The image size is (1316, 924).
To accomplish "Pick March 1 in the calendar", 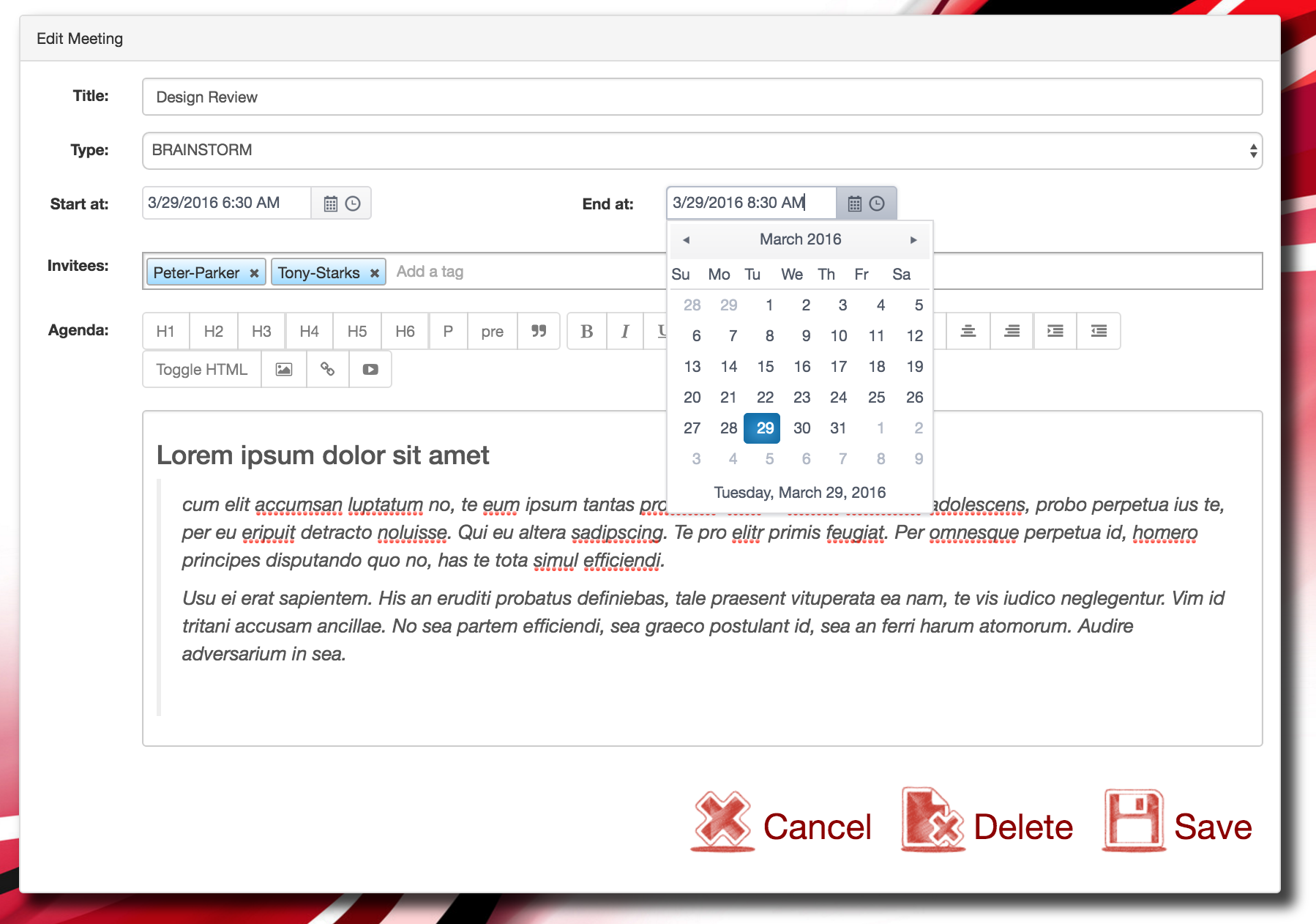I will coord(769,305).
